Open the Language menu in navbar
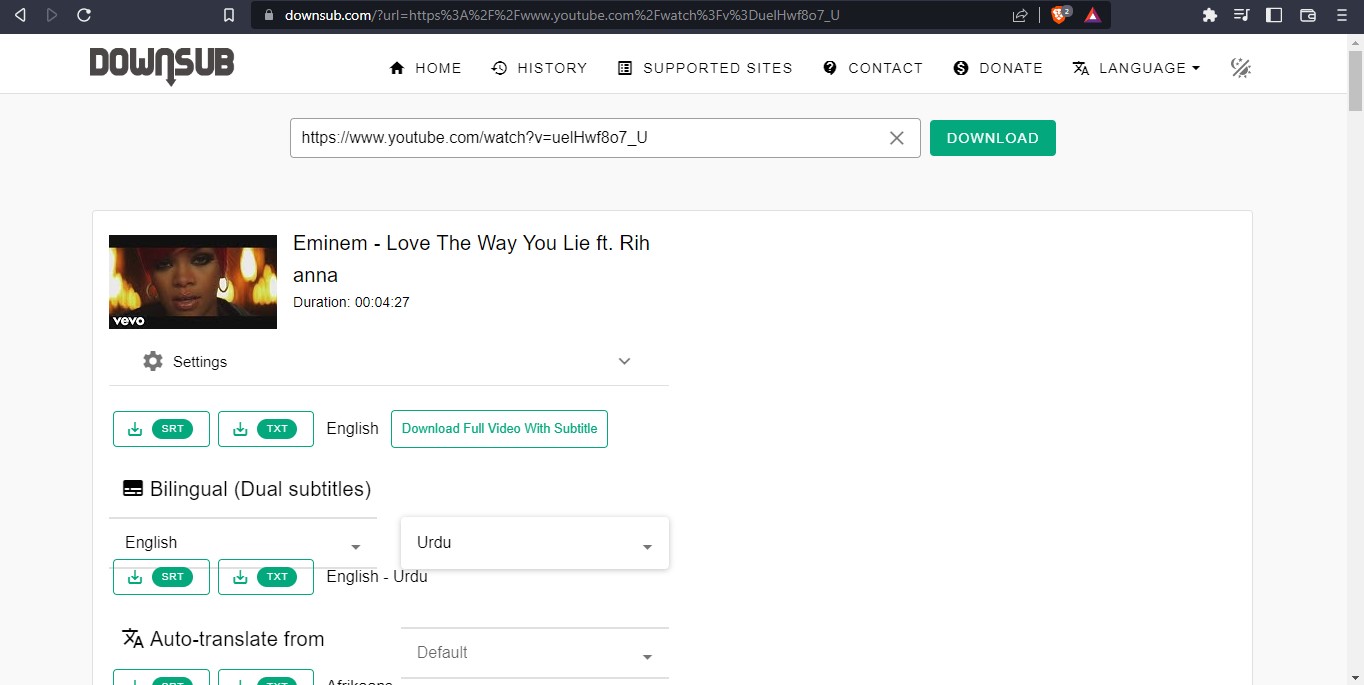This screenshot has width=1364, height=685. tap(1136, 68)
